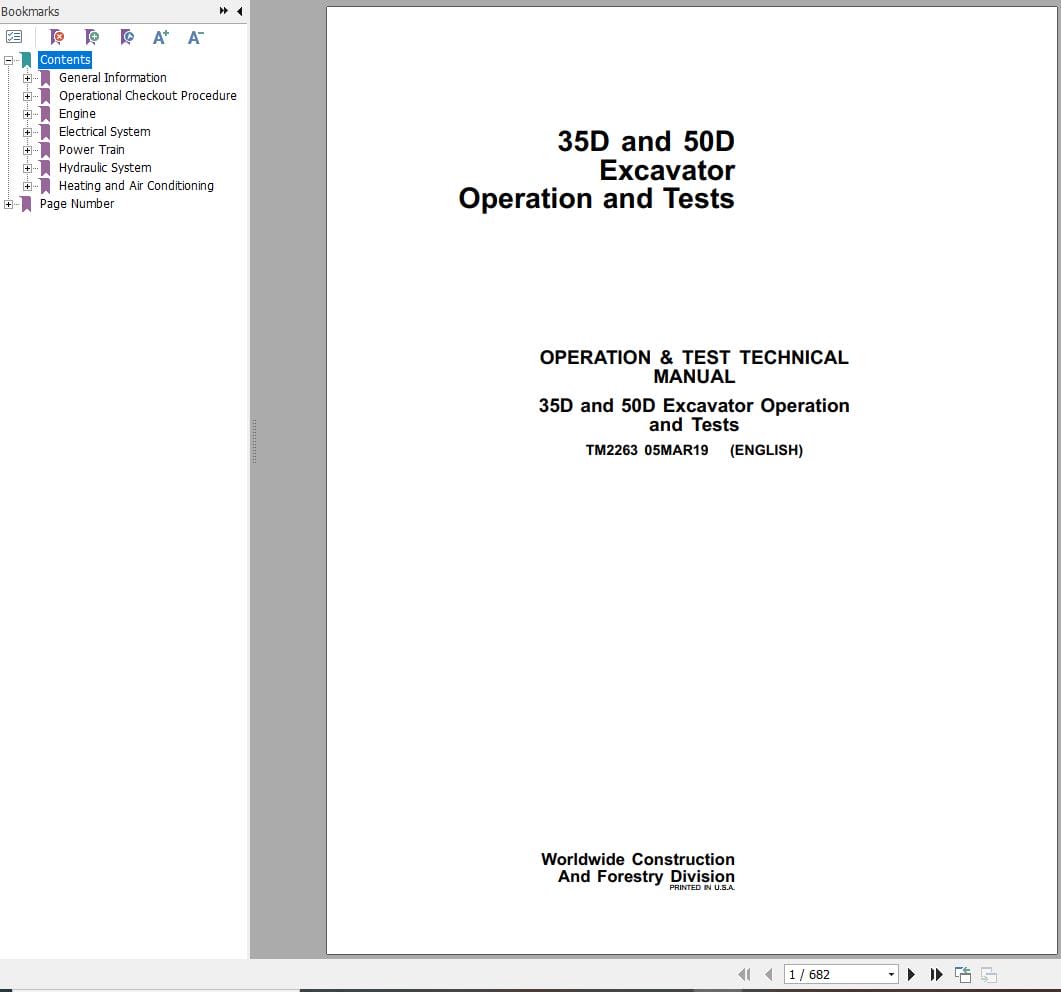Click the bookmark icon beside Page Number
The width and height of the screenshot is (1061, 992).
pyautogui.click(x=26, y=204)
